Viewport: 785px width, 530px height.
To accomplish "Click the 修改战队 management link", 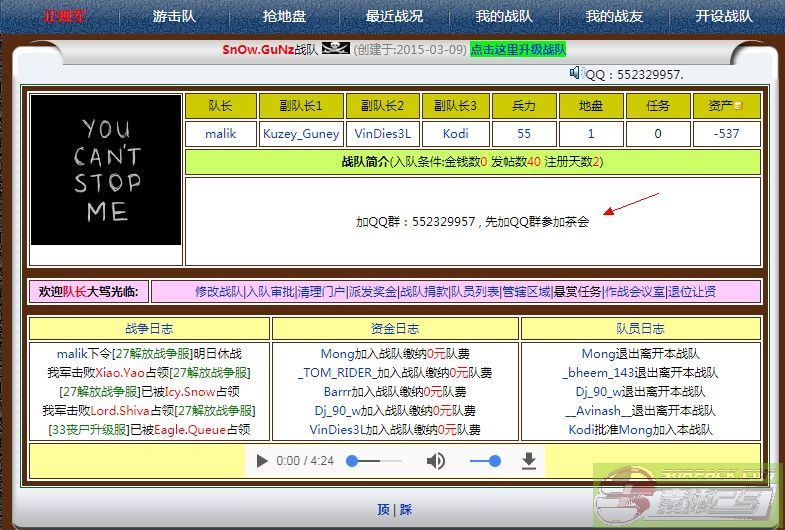I will click(x=219, y=292).
